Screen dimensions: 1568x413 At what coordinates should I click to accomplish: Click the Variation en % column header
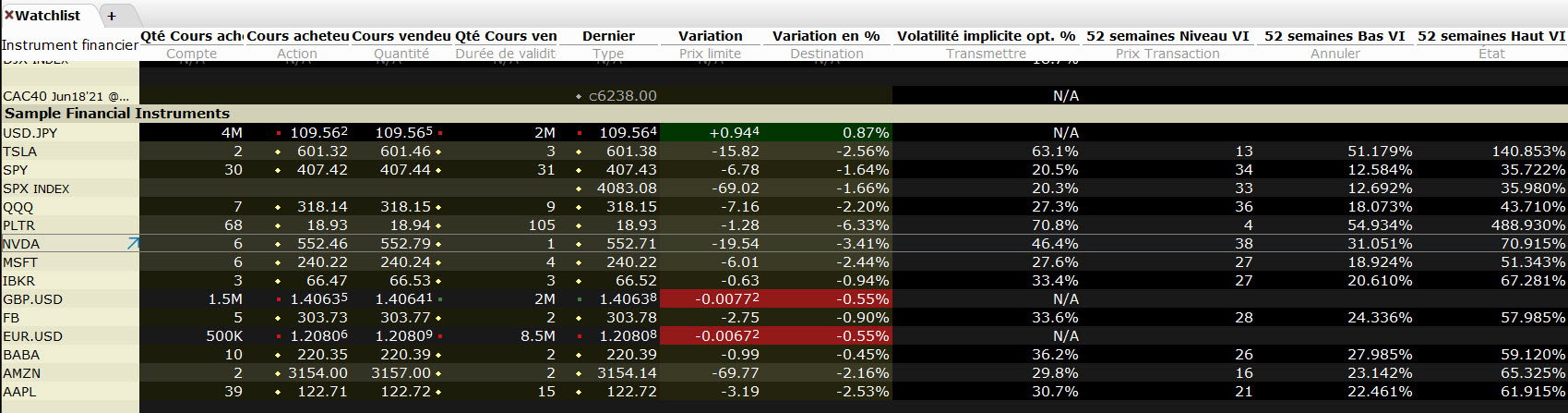click(826, 36)
